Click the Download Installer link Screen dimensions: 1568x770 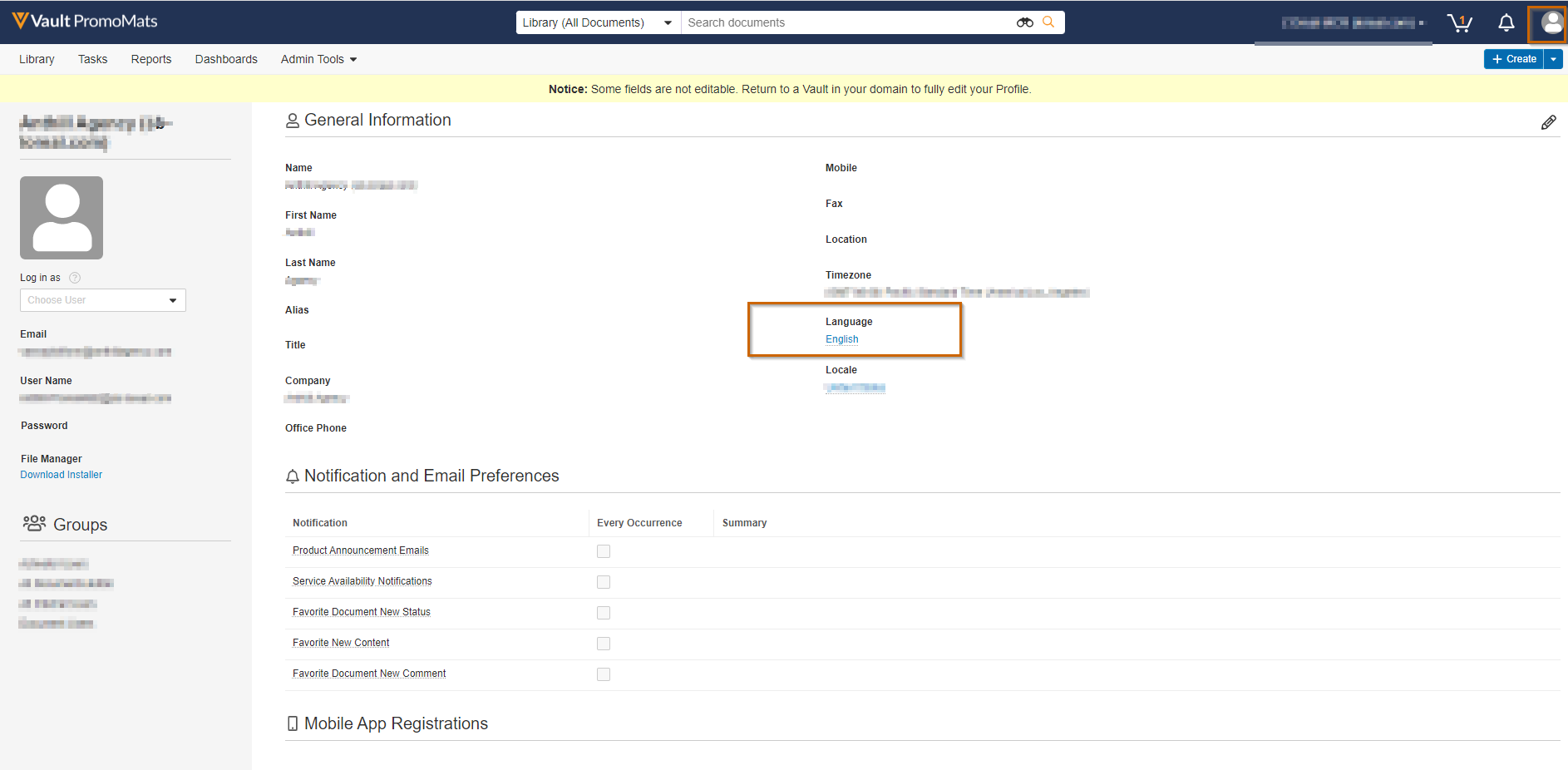[62, 475]
